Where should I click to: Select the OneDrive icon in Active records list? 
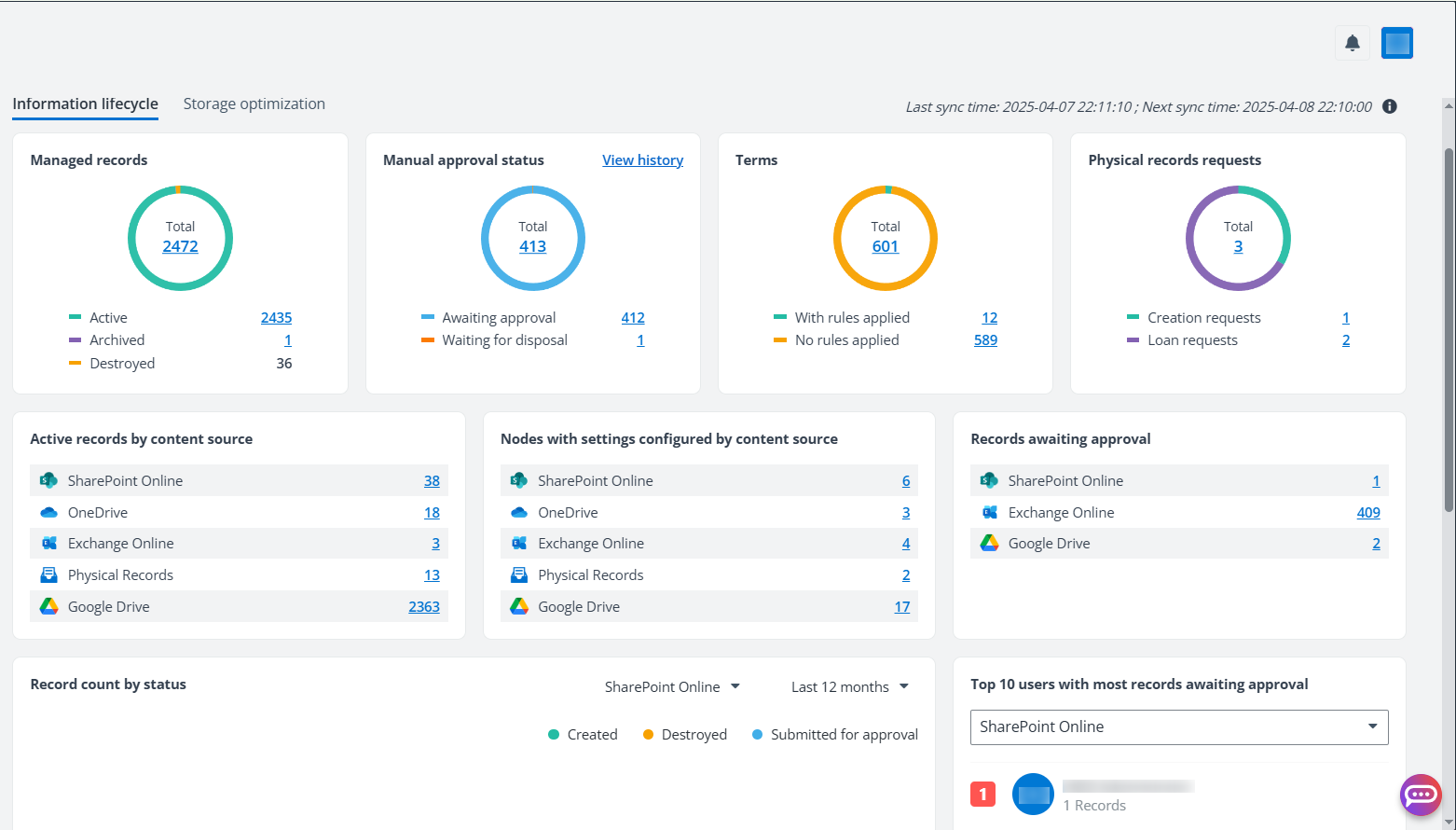coord(48,512)
